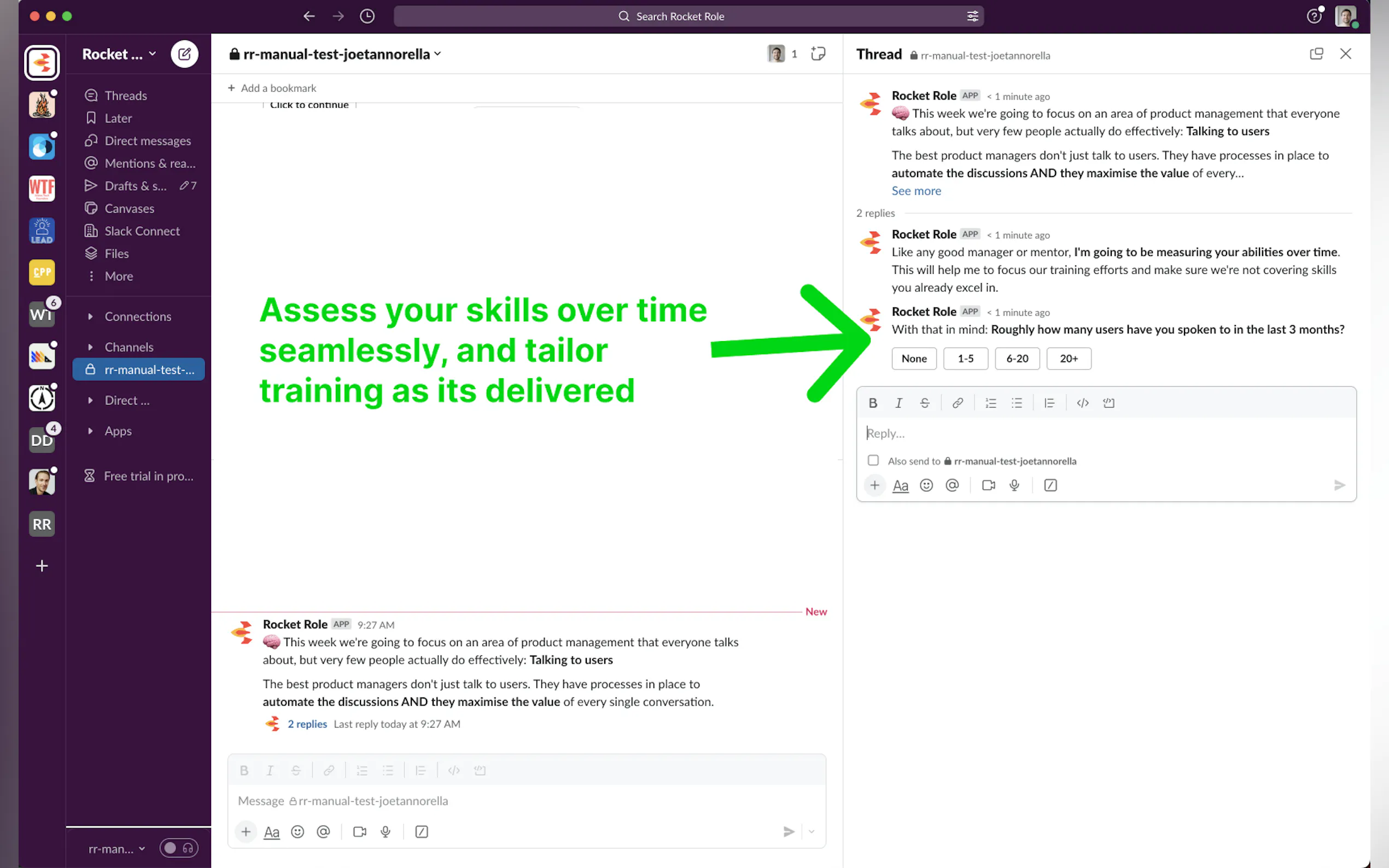The height and width of the screenshot is (868, 1389).
Task: Toggle the huddle switch at bottom left
Action: (x=179, y=848)
